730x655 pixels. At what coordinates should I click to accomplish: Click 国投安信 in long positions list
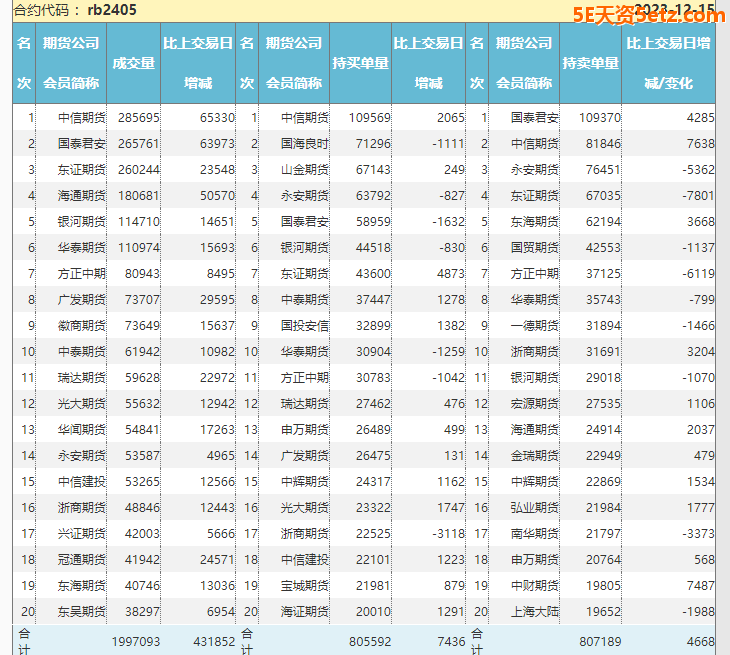click(x=304, y=326)
